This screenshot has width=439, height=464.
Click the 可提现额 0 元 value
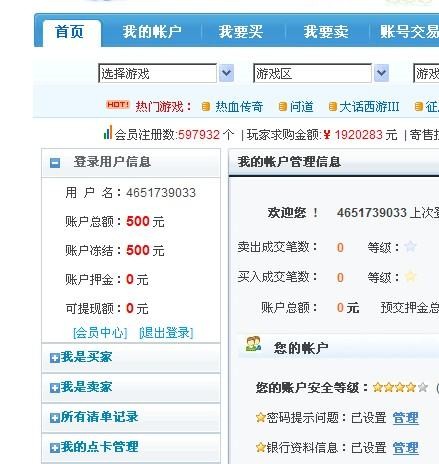click(x=137, y=308)
